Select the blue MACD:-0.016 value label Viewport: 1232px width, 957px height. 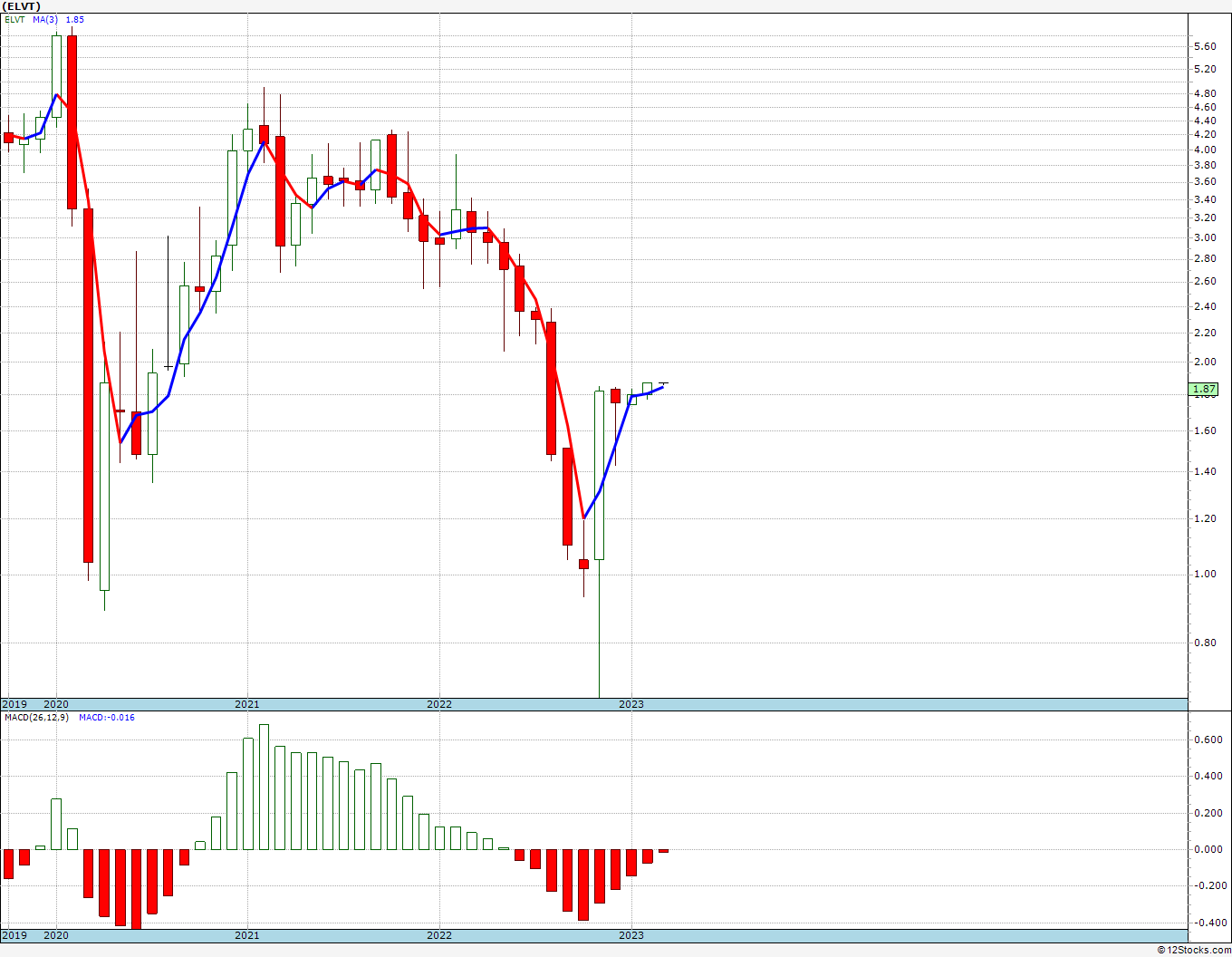[x=107, y=717]
